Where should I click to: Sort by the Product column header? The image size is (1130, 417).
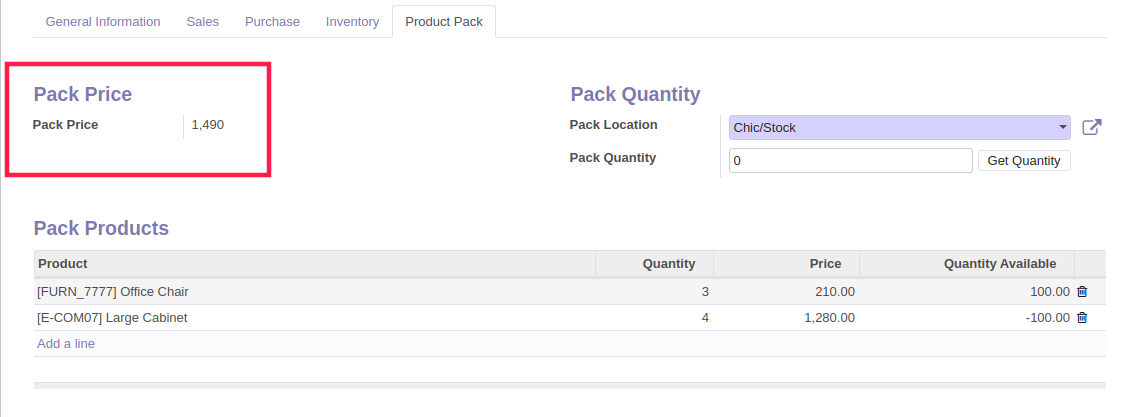click(314, 264)
